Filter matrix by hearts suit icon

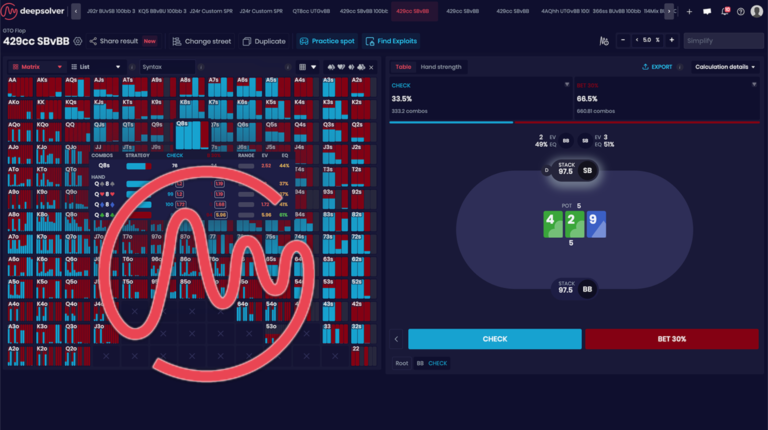(341, 67)
